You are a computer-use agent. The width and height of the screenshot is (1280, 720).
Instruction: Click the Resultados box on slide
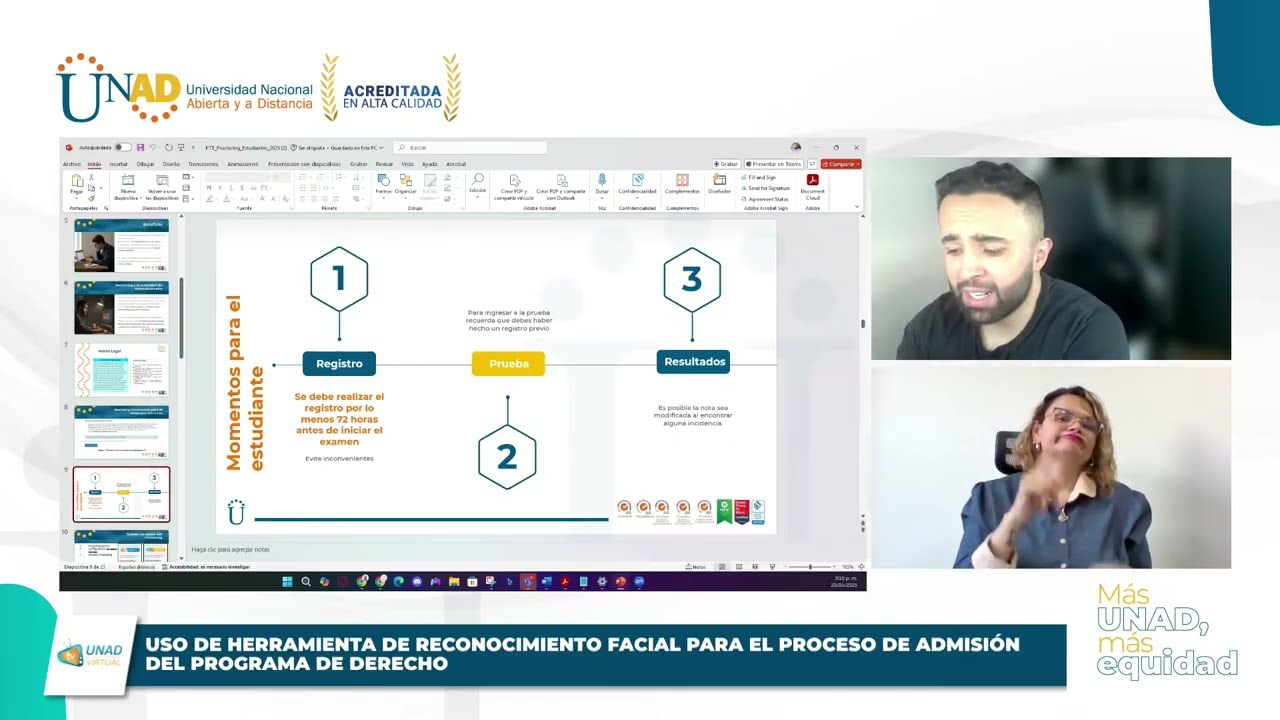coord(693,362)
